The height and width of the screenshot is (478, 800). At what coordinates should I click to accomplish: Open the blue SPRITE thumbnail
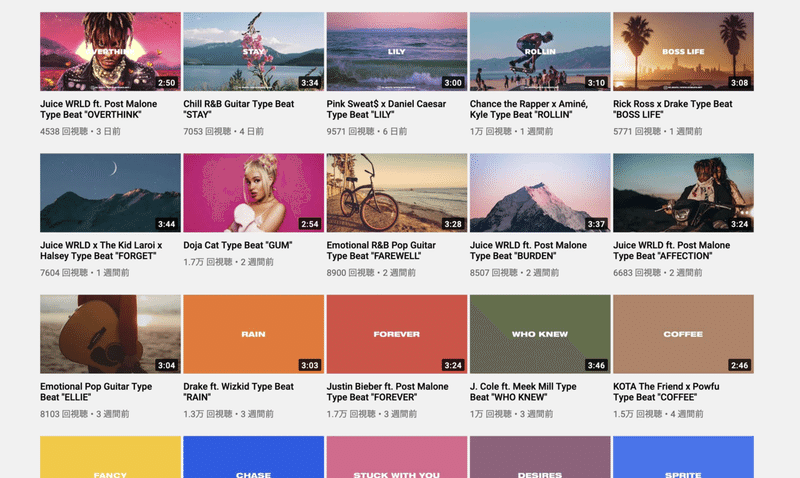(x=683, y=457)
